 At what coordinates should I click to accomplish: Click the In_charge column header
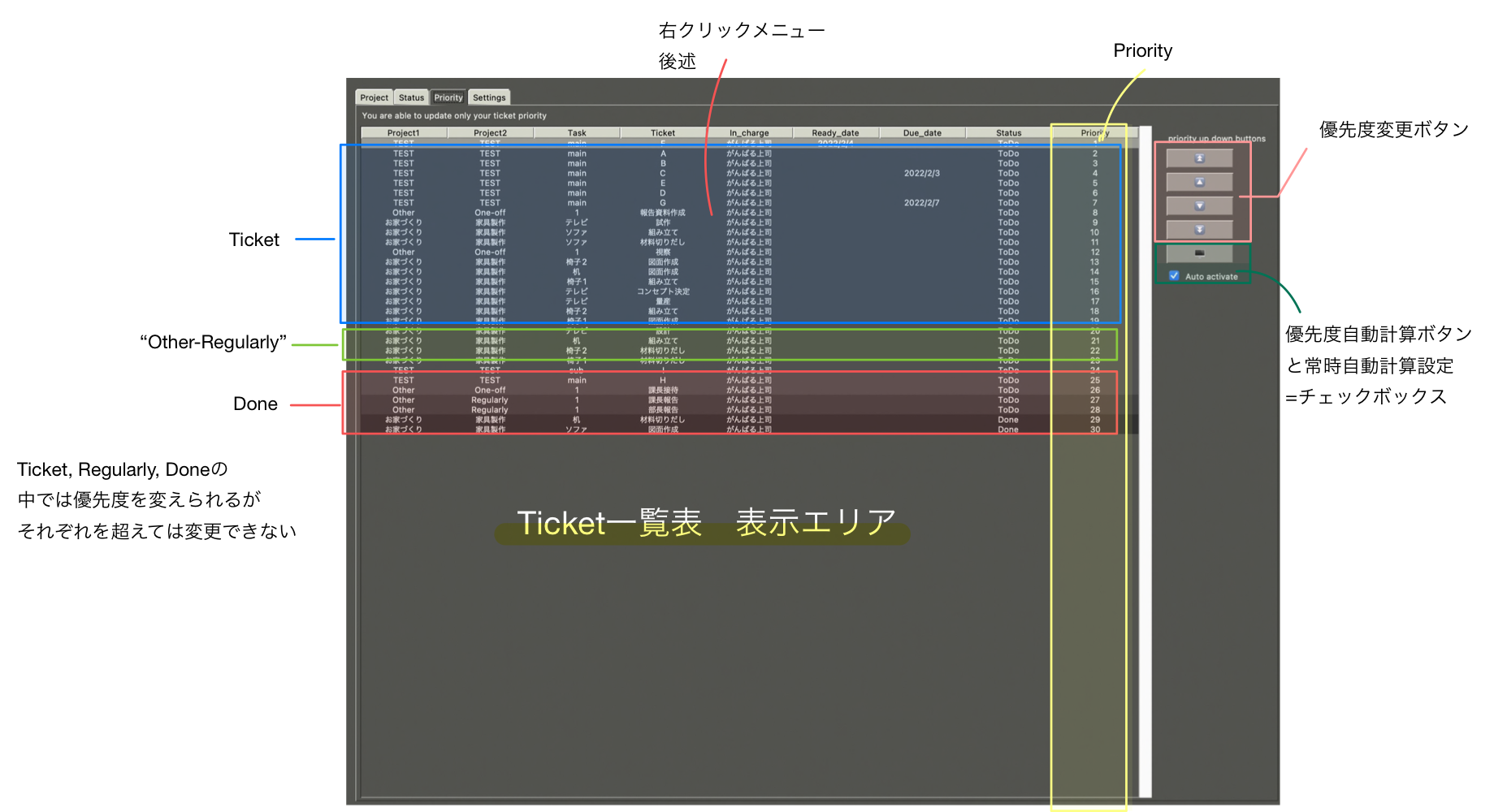749,133
